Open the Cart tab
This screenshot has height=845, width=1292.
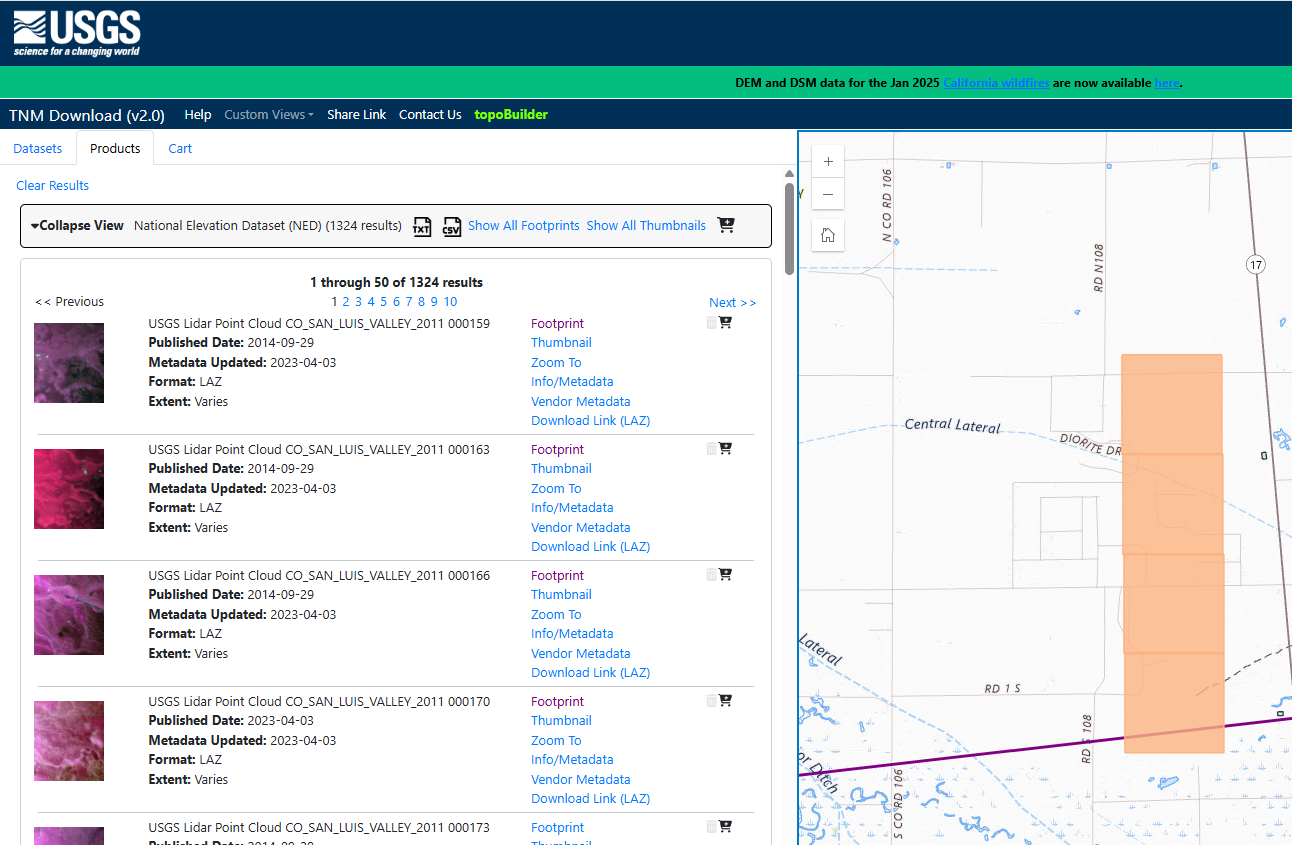click(x=180, y=148)
